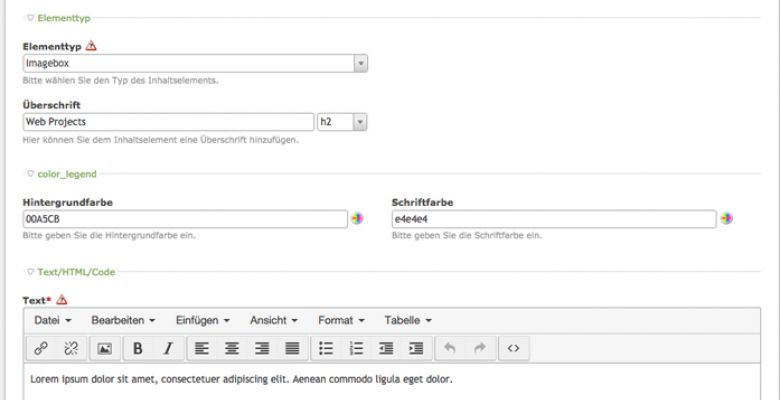
Task: Open the h2 heading level dropdown
Action: [x=342, y=122]
